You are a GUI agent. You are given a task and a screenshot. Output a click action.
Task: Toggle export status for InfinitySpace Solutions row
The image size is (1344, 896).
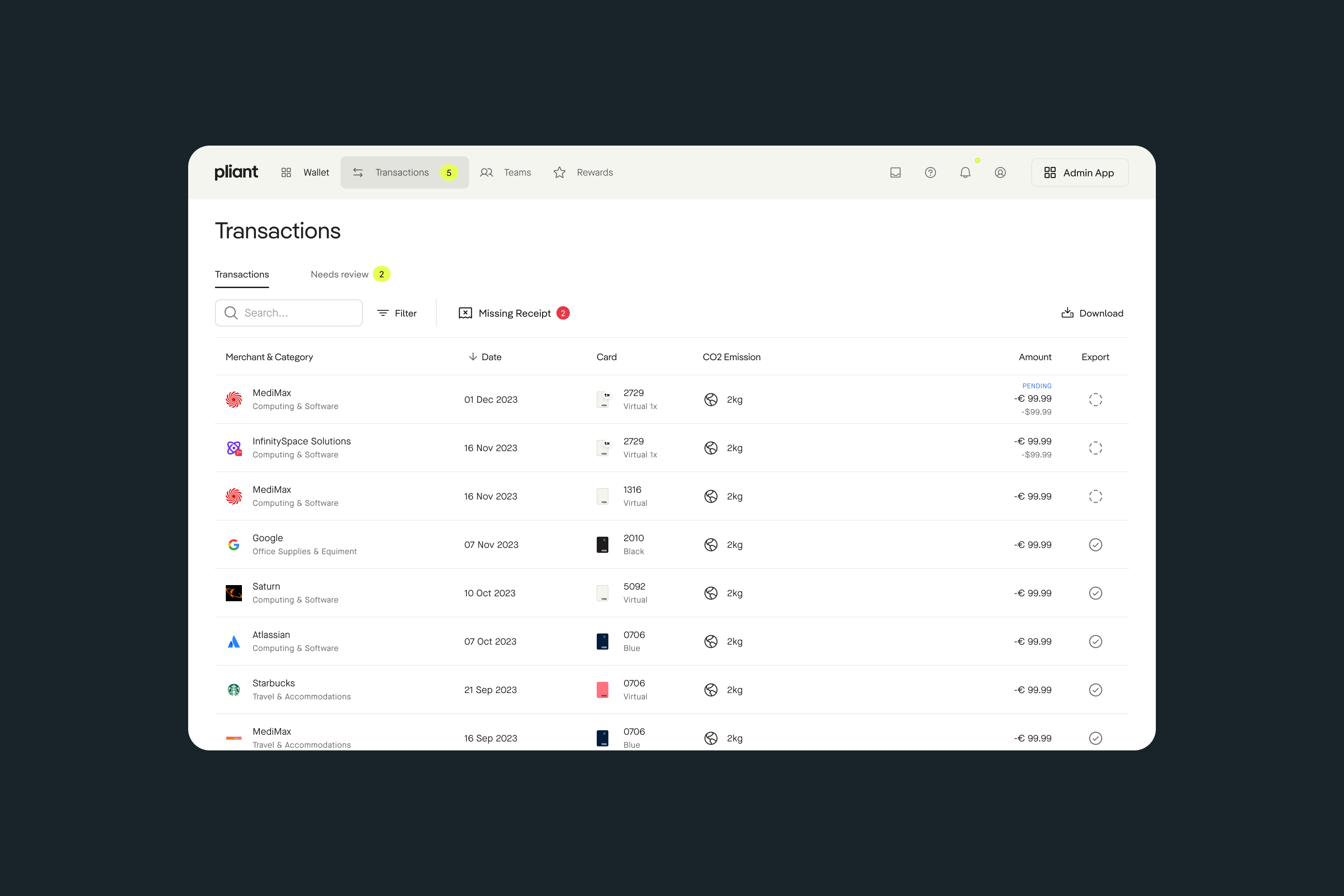(1095, 448)
